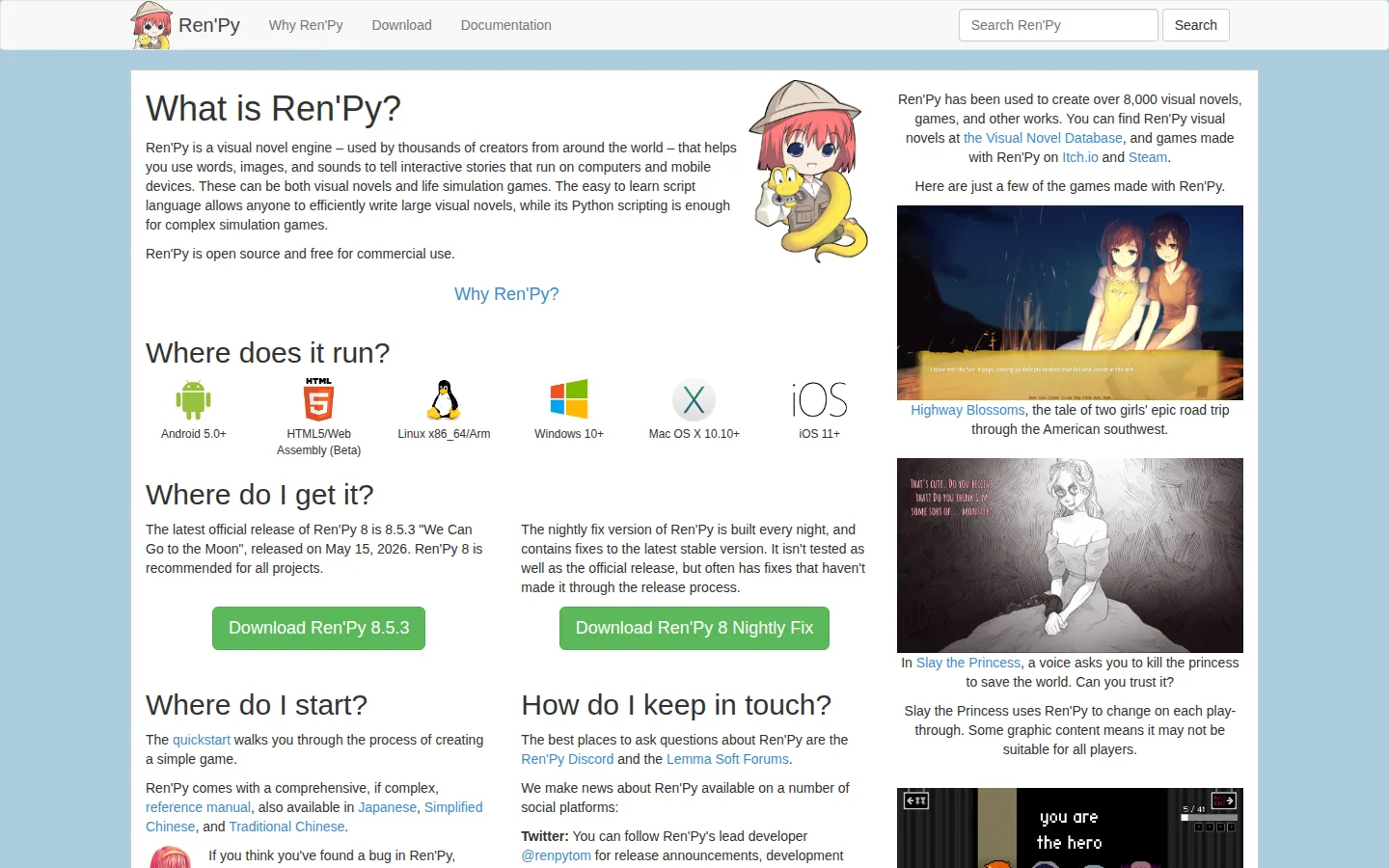Click Download Ren'Py 8 Nightly Fix button

click(x=694, y=628)
